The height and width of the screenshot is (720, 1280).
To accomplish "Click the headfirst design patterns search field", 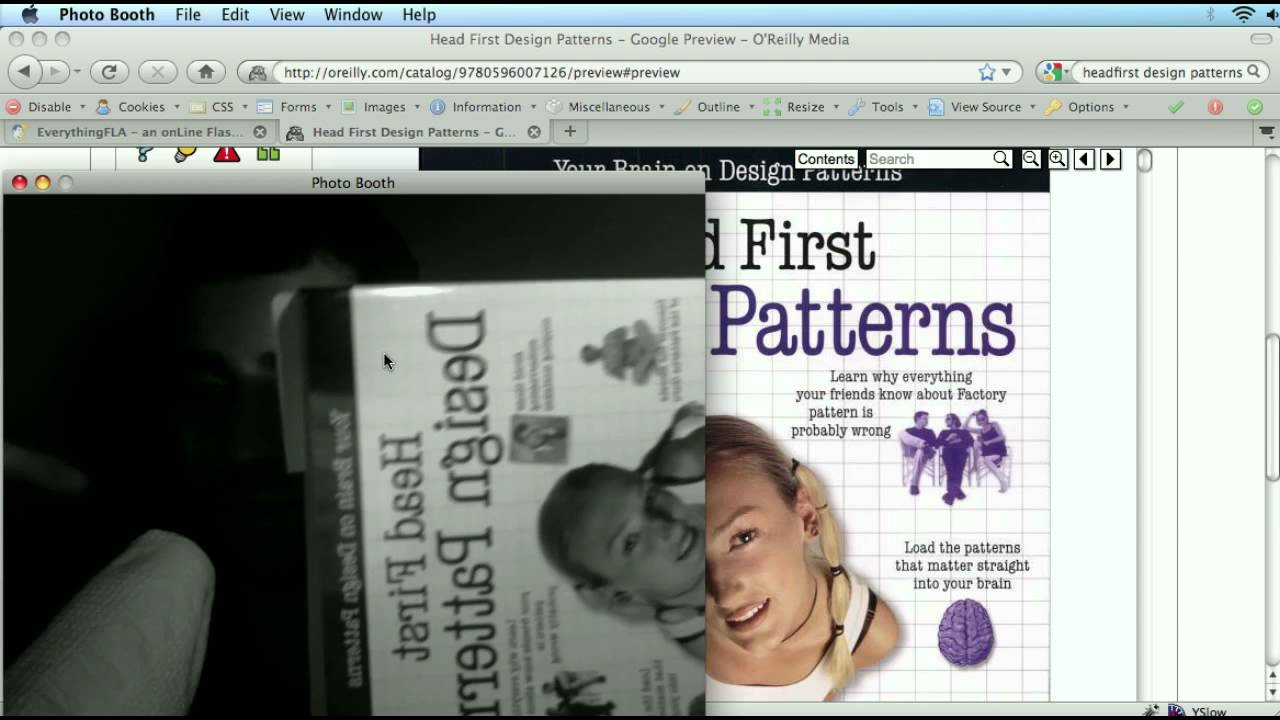I will click(1162, 72).
